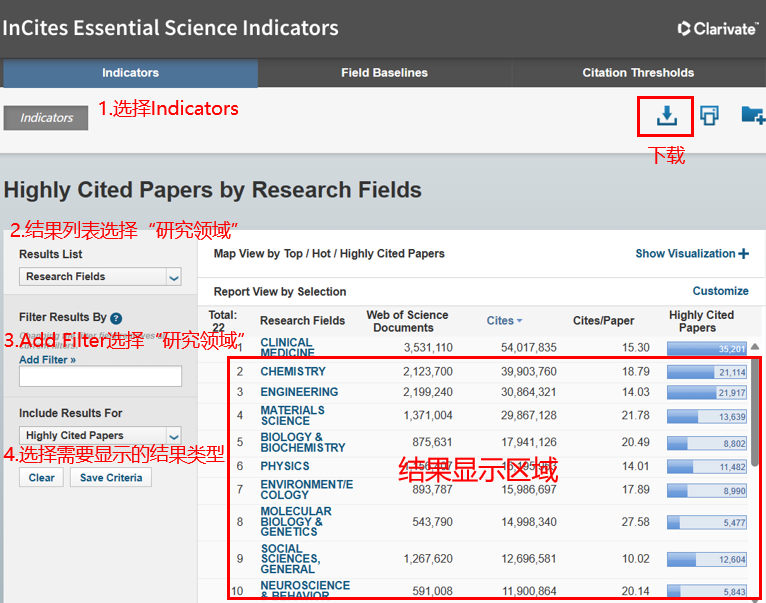Click the Map View by Top/Hot/Highly Cited heading
The image size is (766, 603).
coord(329,254)
